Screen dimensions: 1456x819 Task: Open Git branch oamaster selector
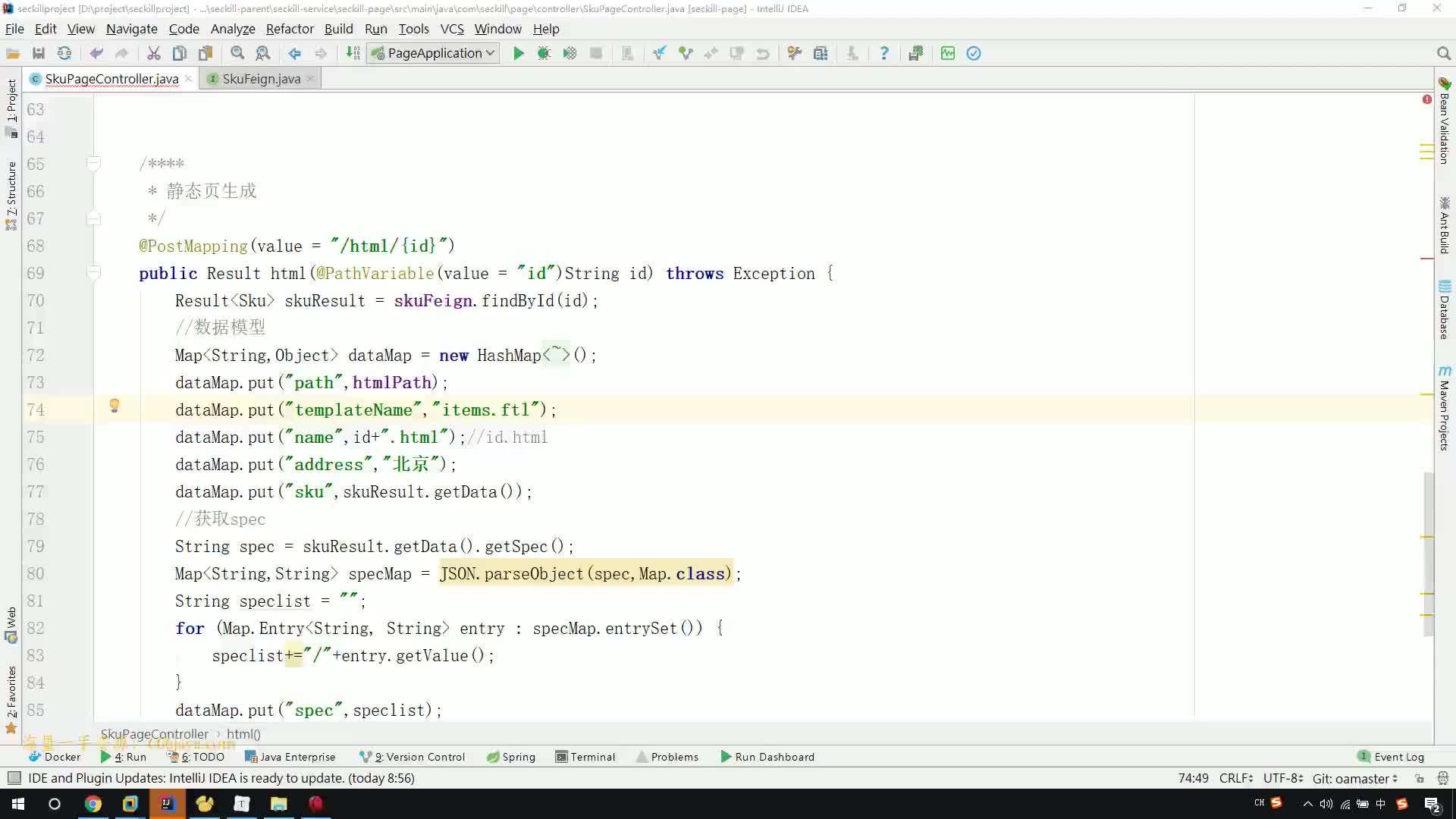click(x=1355, y=778)
